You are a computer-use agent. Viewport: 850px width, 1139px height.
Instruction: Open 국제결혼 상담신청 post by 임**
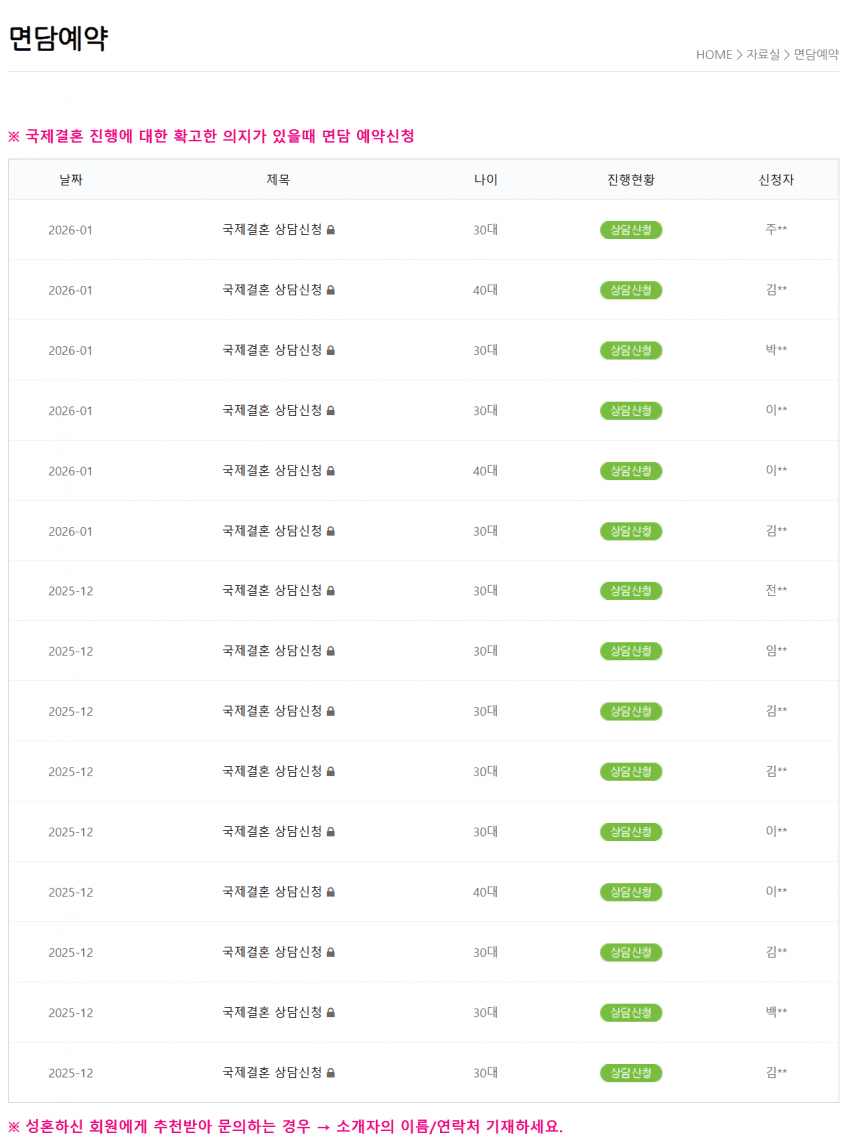pos(272,651)
